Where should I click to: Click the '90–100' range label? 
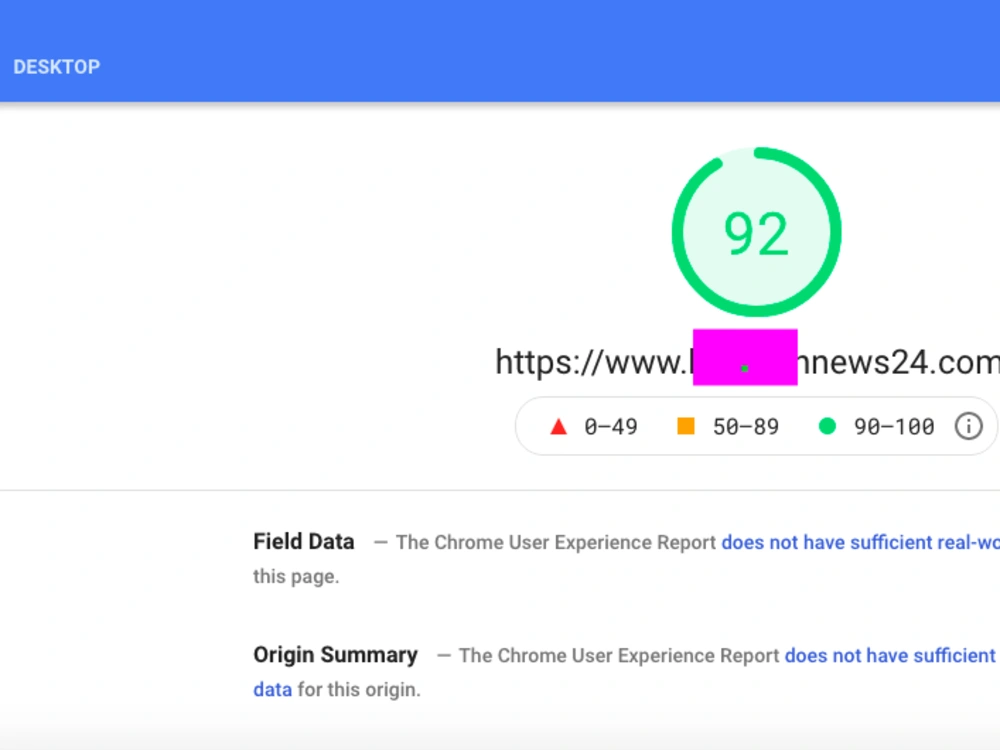tap(894, 427)
